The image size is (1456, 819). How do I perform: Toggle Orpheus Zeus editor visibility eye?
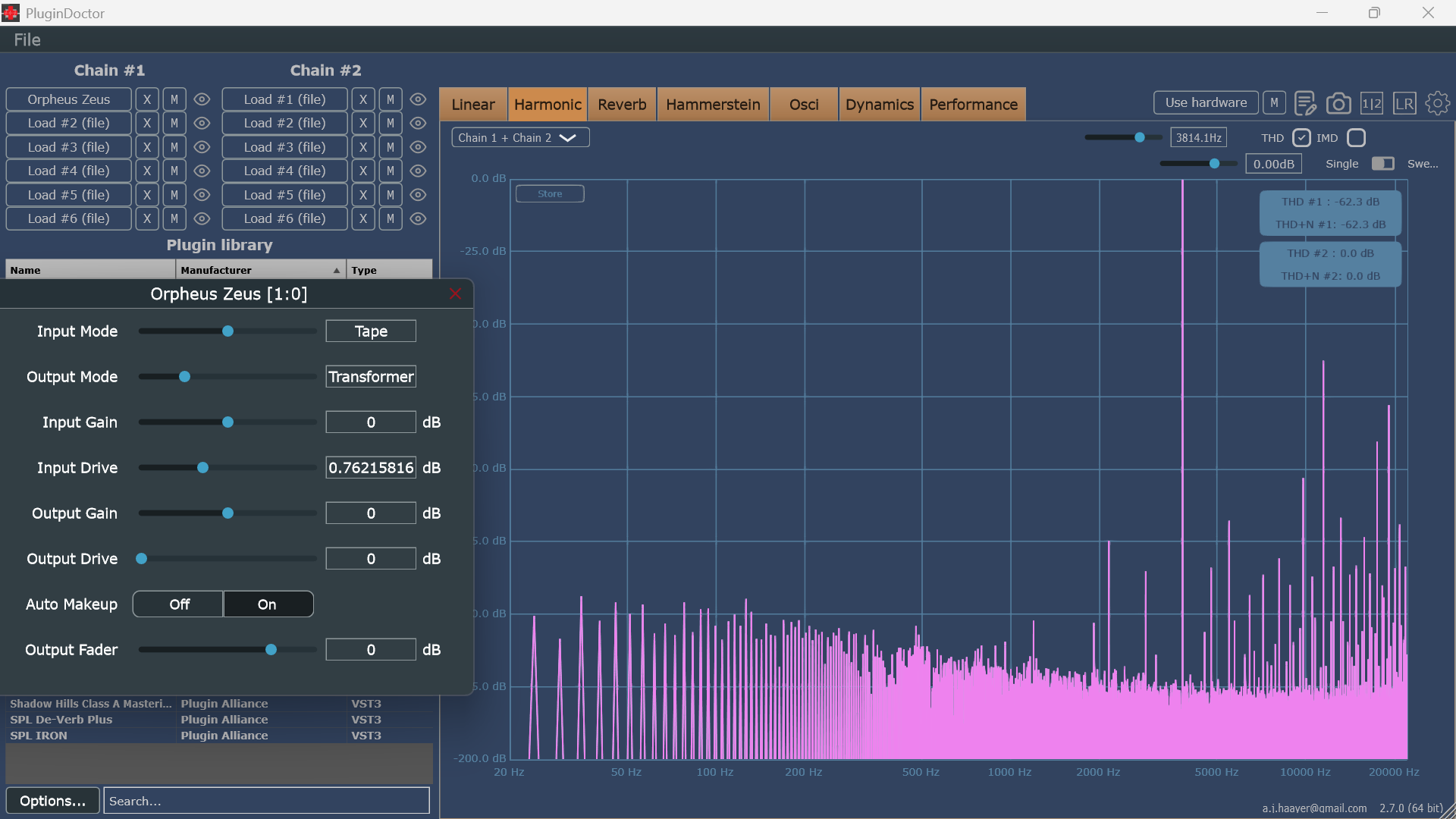(x=202, y=99)
